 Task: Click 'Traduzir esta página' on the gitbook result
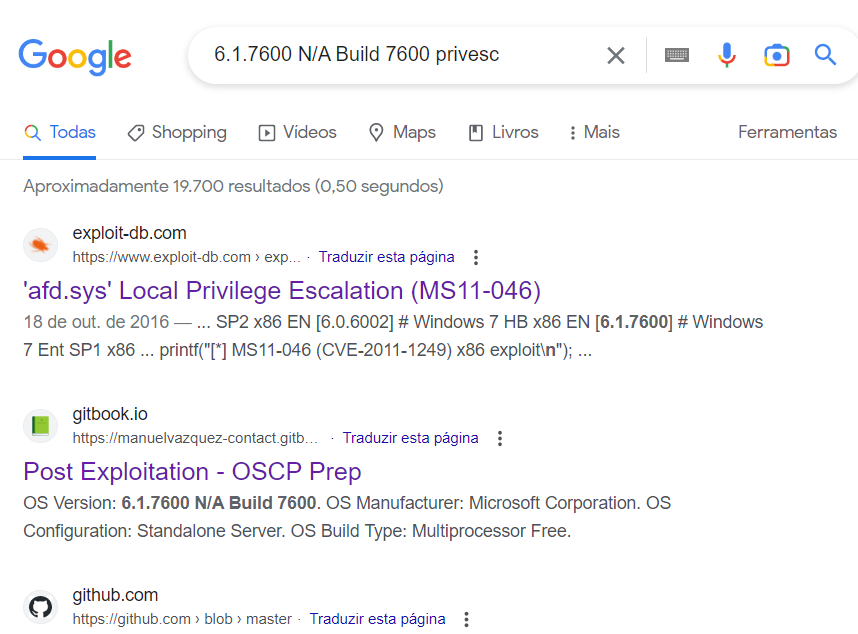(412, 438)
